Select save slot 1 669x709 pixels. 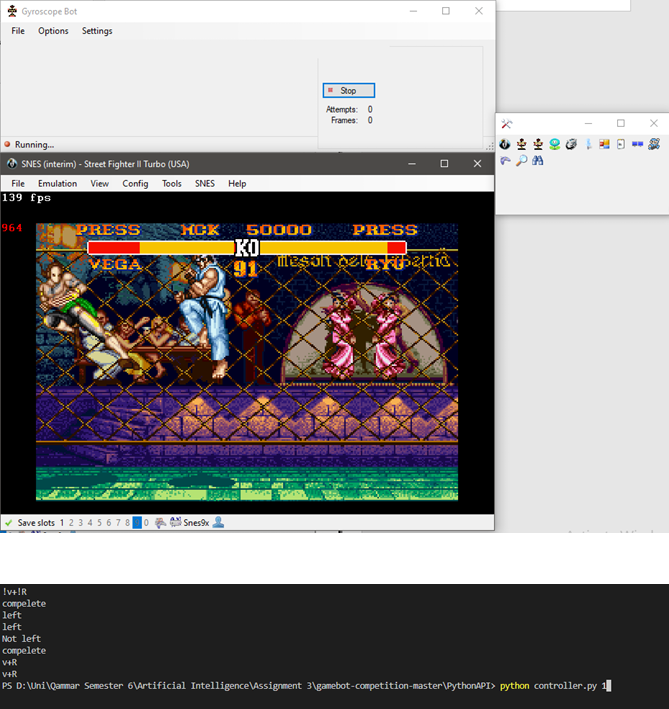tap(62, 523)
